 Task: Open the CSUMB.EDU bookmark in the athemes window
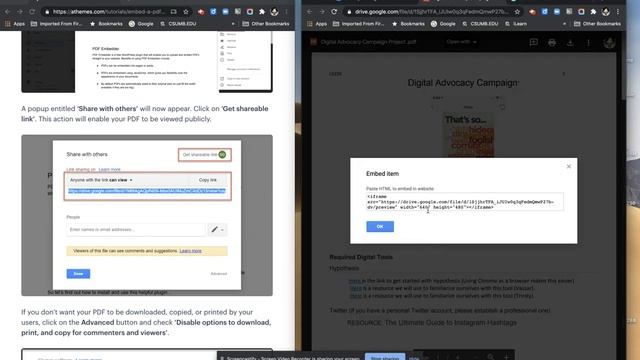[178, 24]
